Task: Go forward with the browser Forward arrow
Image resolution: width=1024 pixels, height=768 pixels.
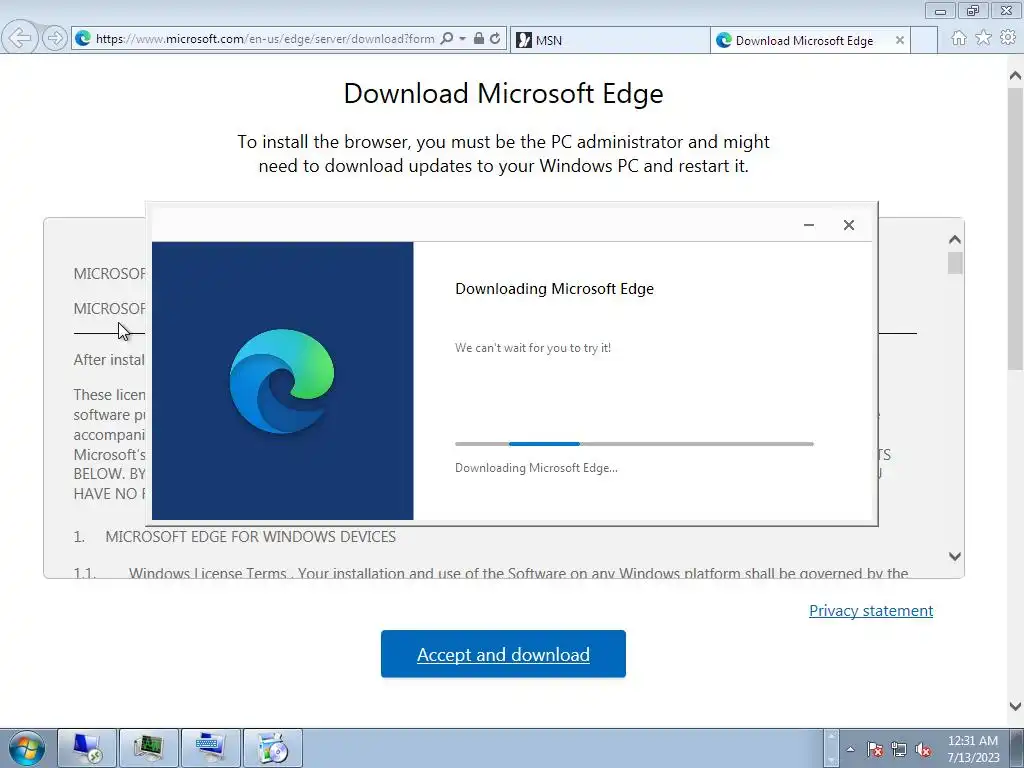Action: [x=55, y=39]
